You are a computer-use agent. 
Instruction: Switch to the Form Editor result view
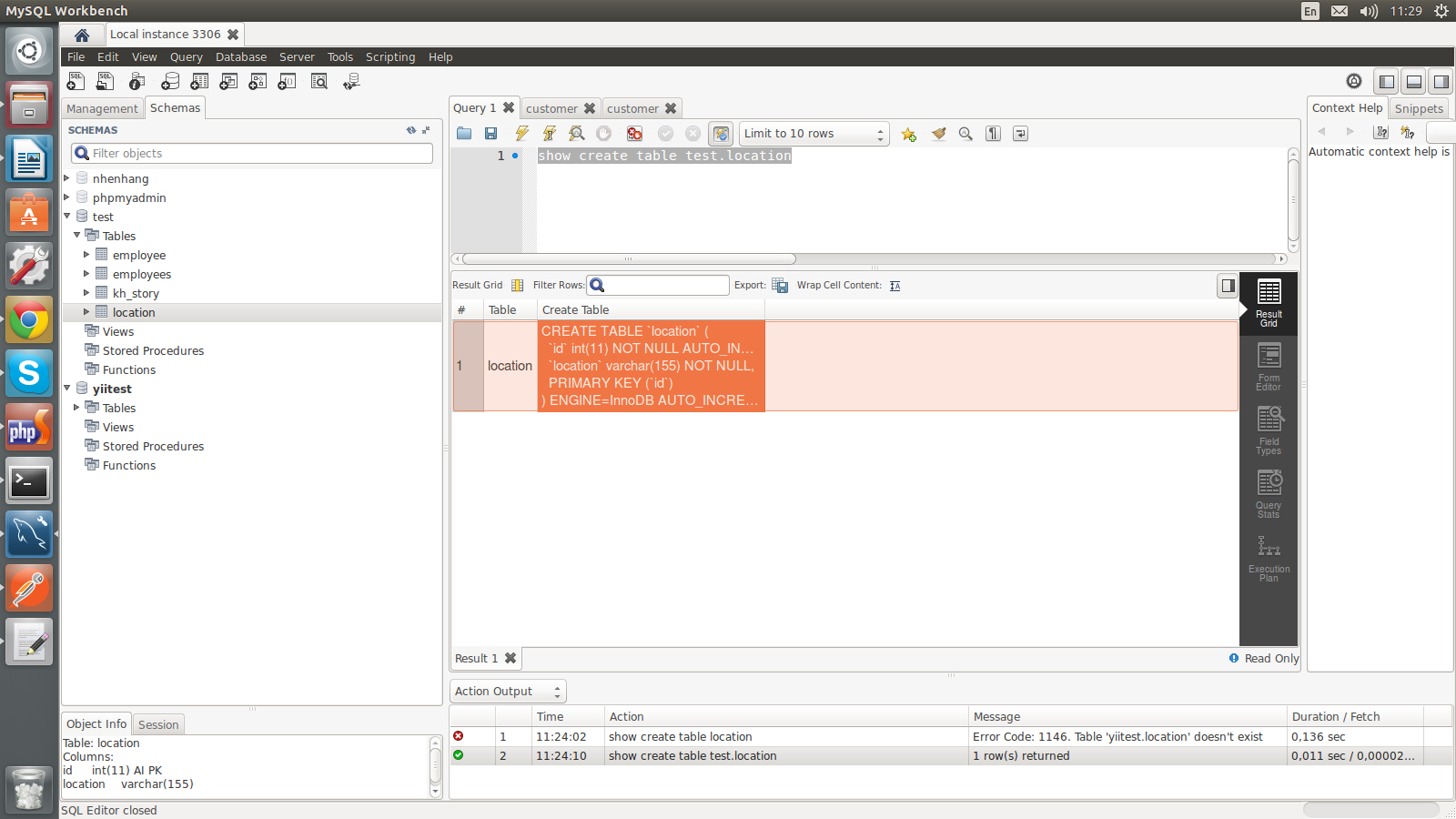coord(1269,367)
